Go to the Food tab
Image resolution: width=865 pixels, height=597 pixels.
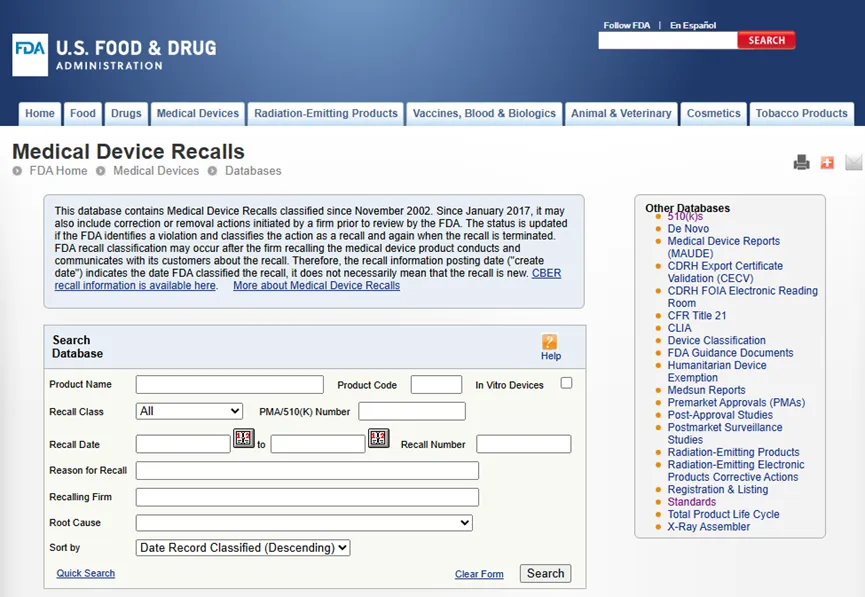pos(83,114)
